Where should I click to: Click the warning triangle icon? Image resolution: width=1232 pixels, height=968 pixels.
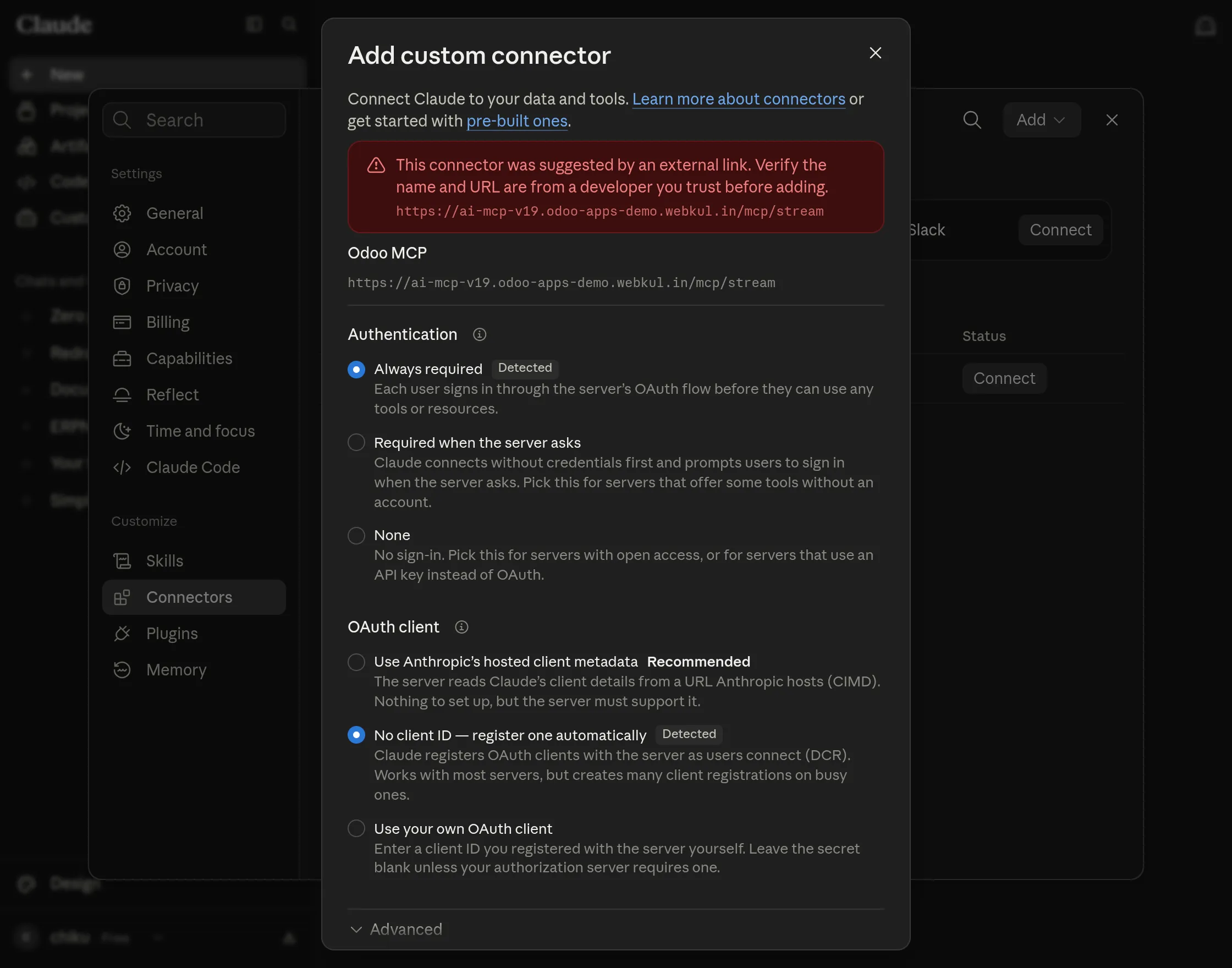(376, 166)
